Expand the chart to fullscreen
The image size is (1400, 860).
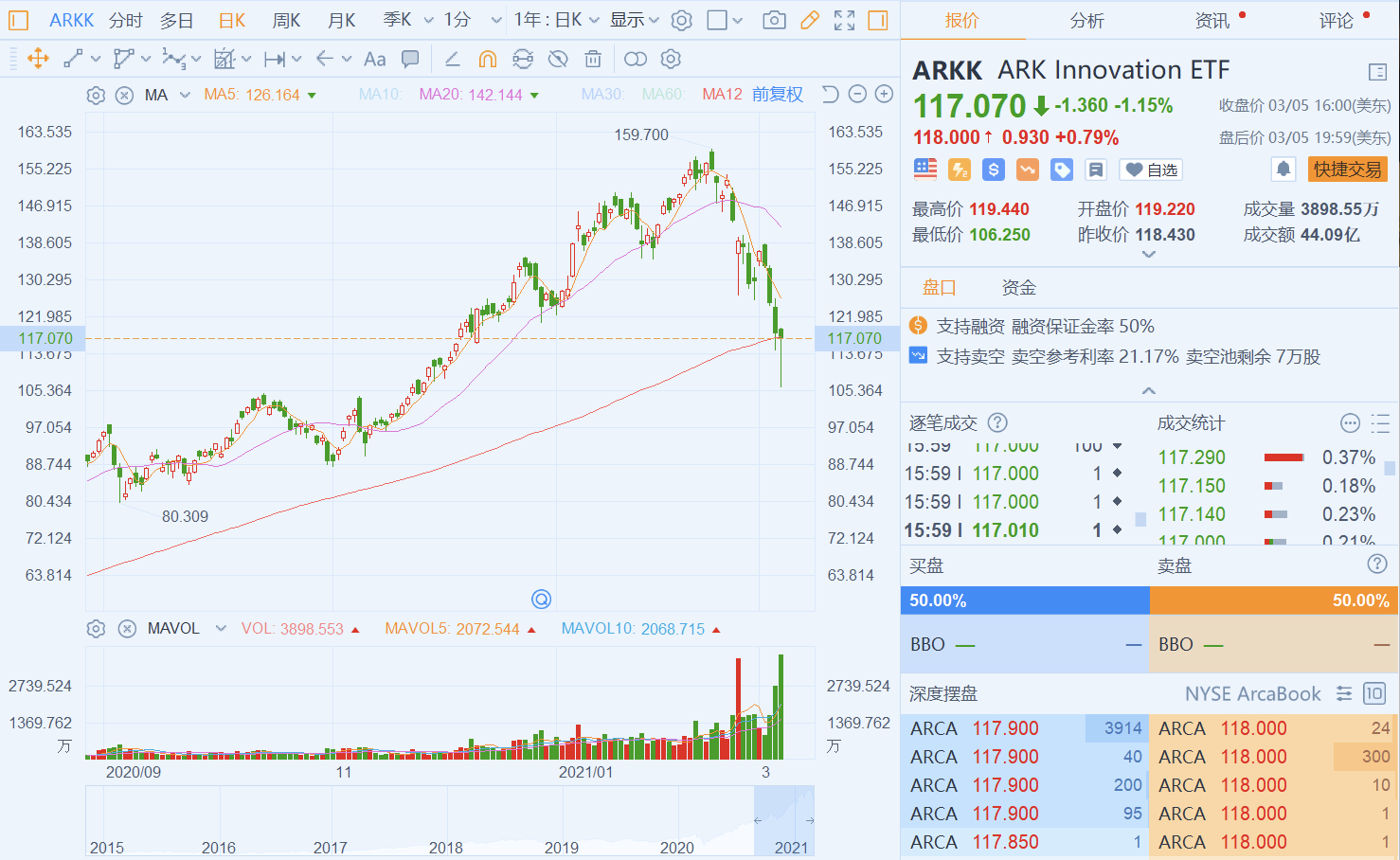[x=844, y=20]
